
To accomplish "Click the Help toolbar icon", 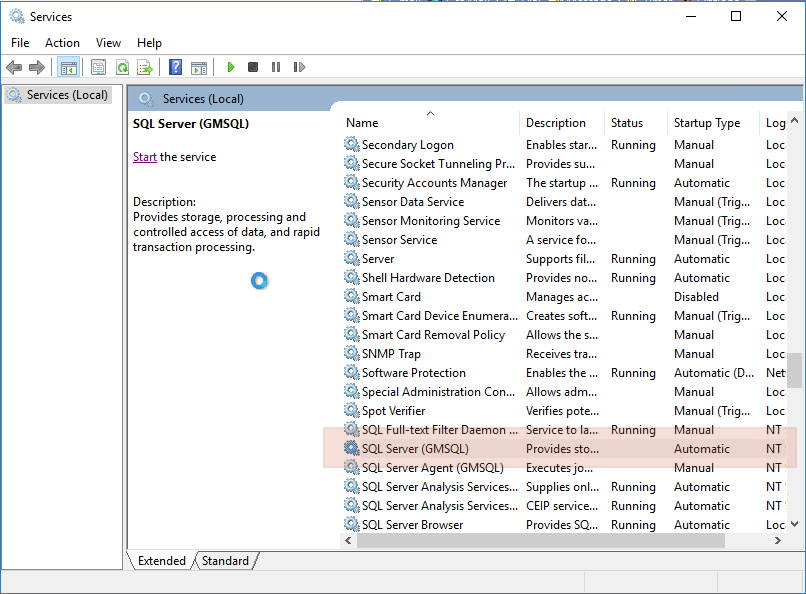I will pos(177,67).
